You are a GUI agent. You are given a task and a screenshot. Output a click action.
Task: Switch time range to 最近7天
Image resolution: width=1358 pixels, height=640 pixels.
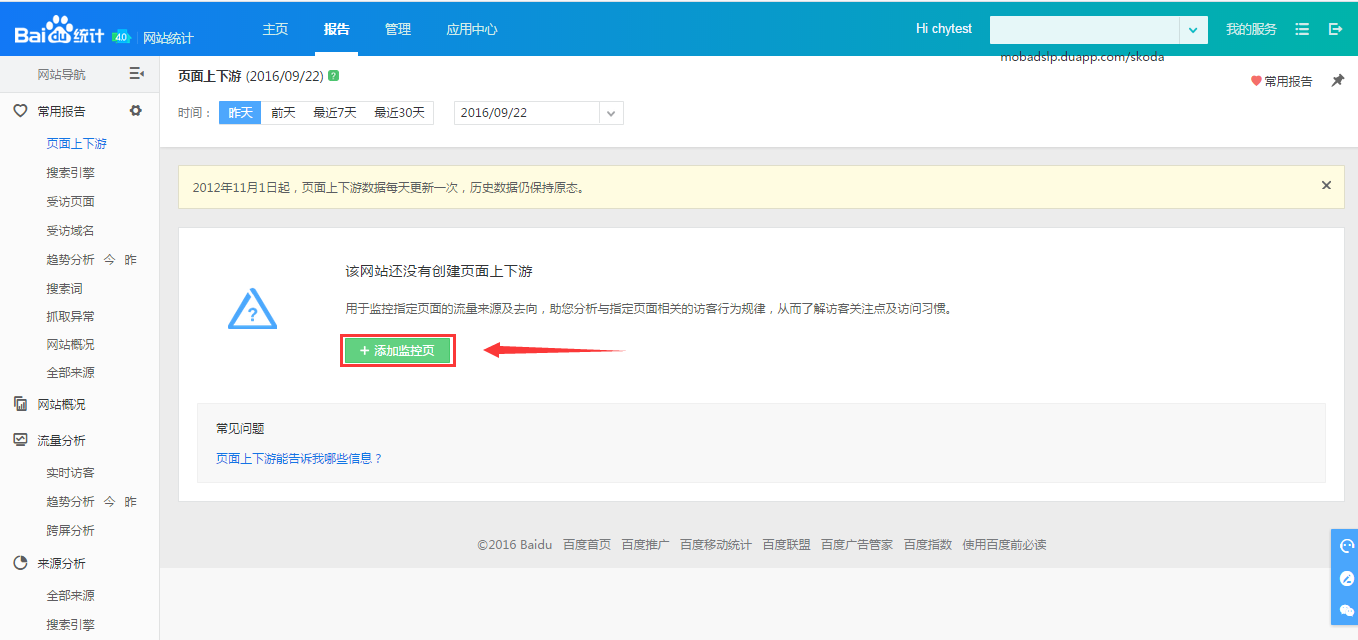[x=334, y=113]
